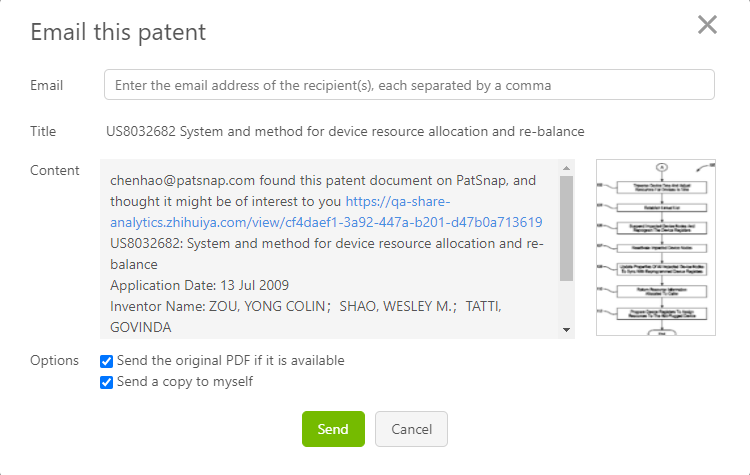Click the content scrollbar up arrow
The height and width of the screenshot is (475, 750).
click(566, 168)
